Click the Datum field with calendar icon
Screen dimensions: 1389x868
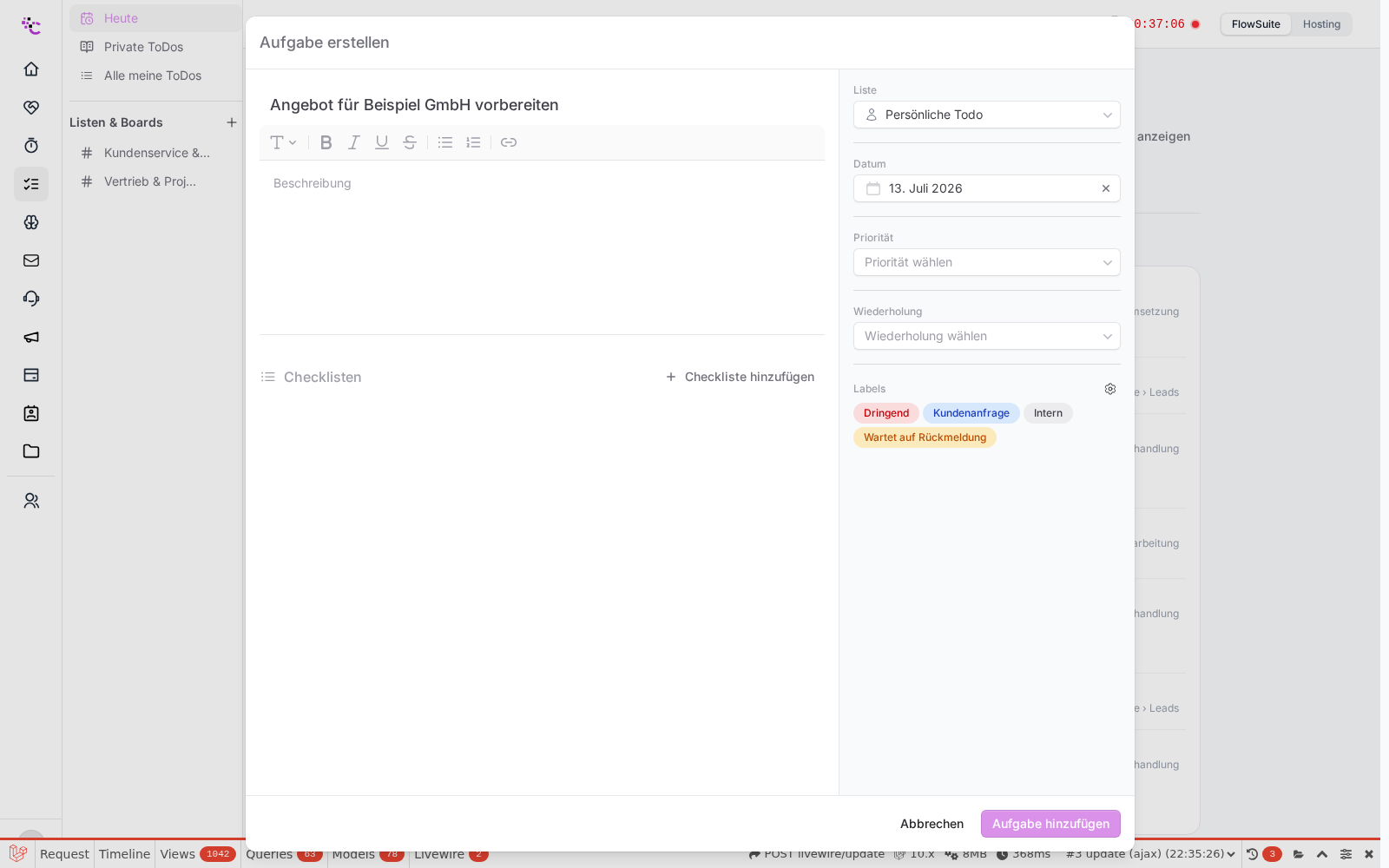coord(987,188)
